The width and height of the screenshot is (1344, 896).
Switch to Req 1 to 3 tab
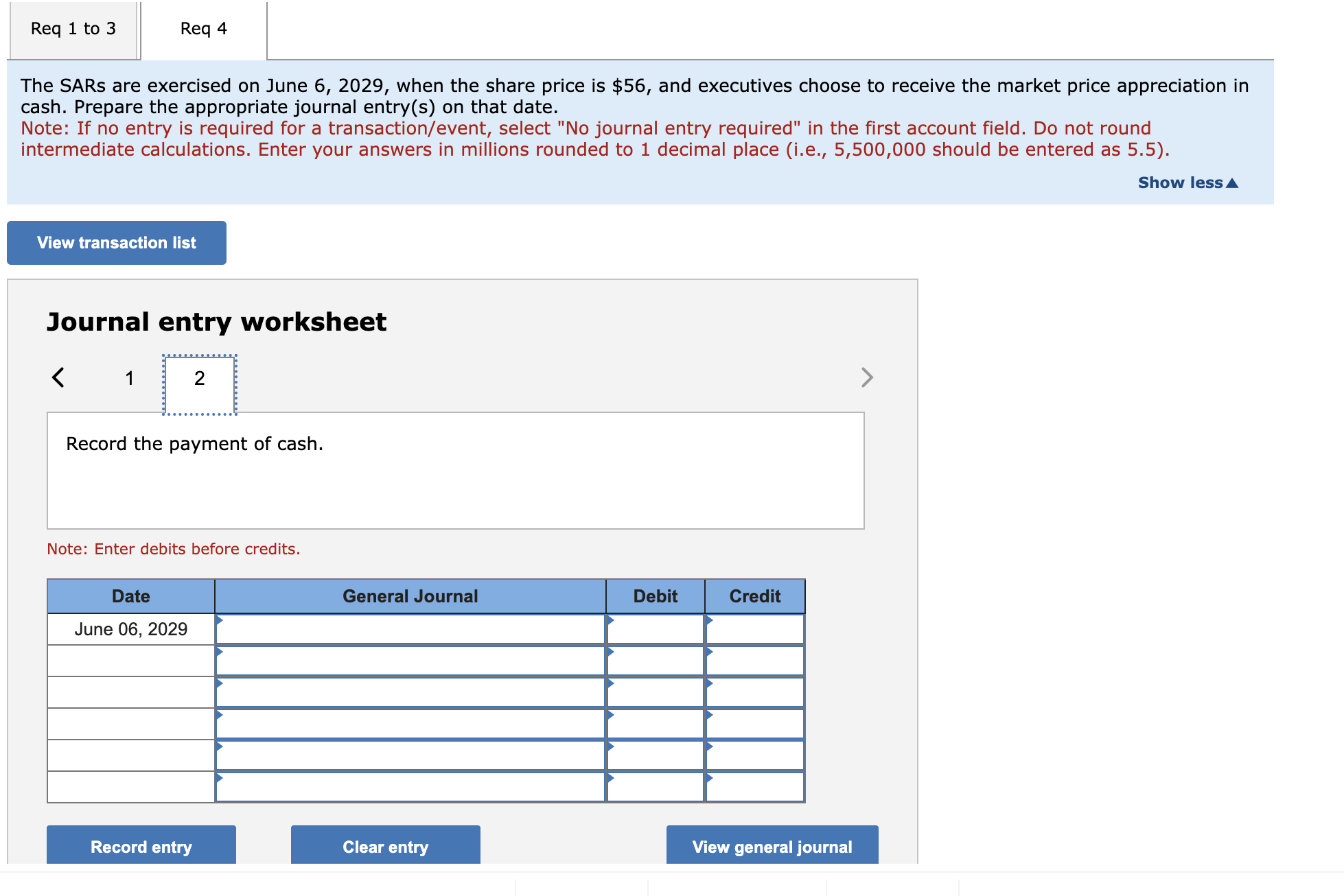click(73, 29)
